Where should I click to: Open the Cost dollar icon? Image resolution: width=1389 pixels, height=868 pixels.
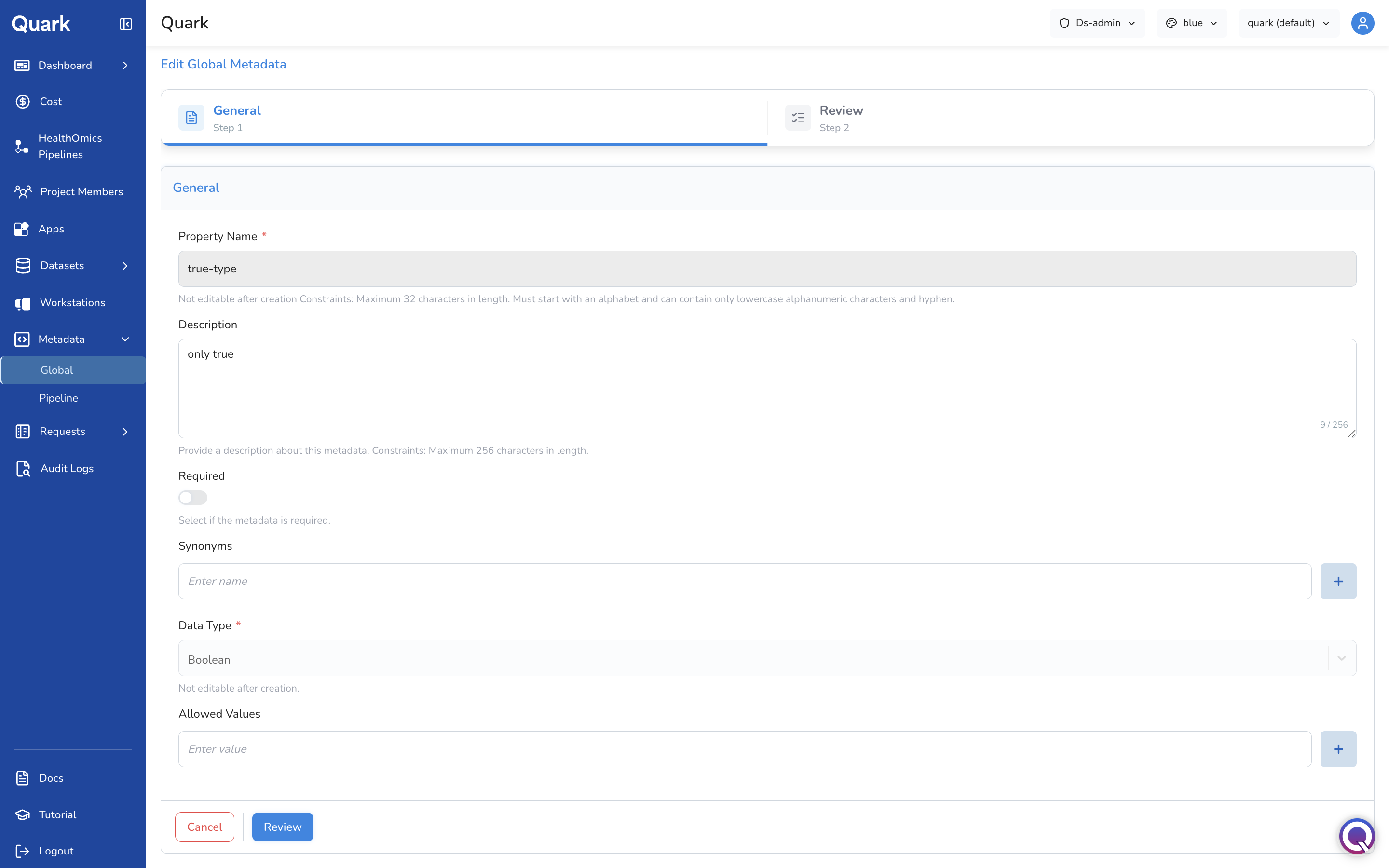pyautogui.click(x=22, y=102)
